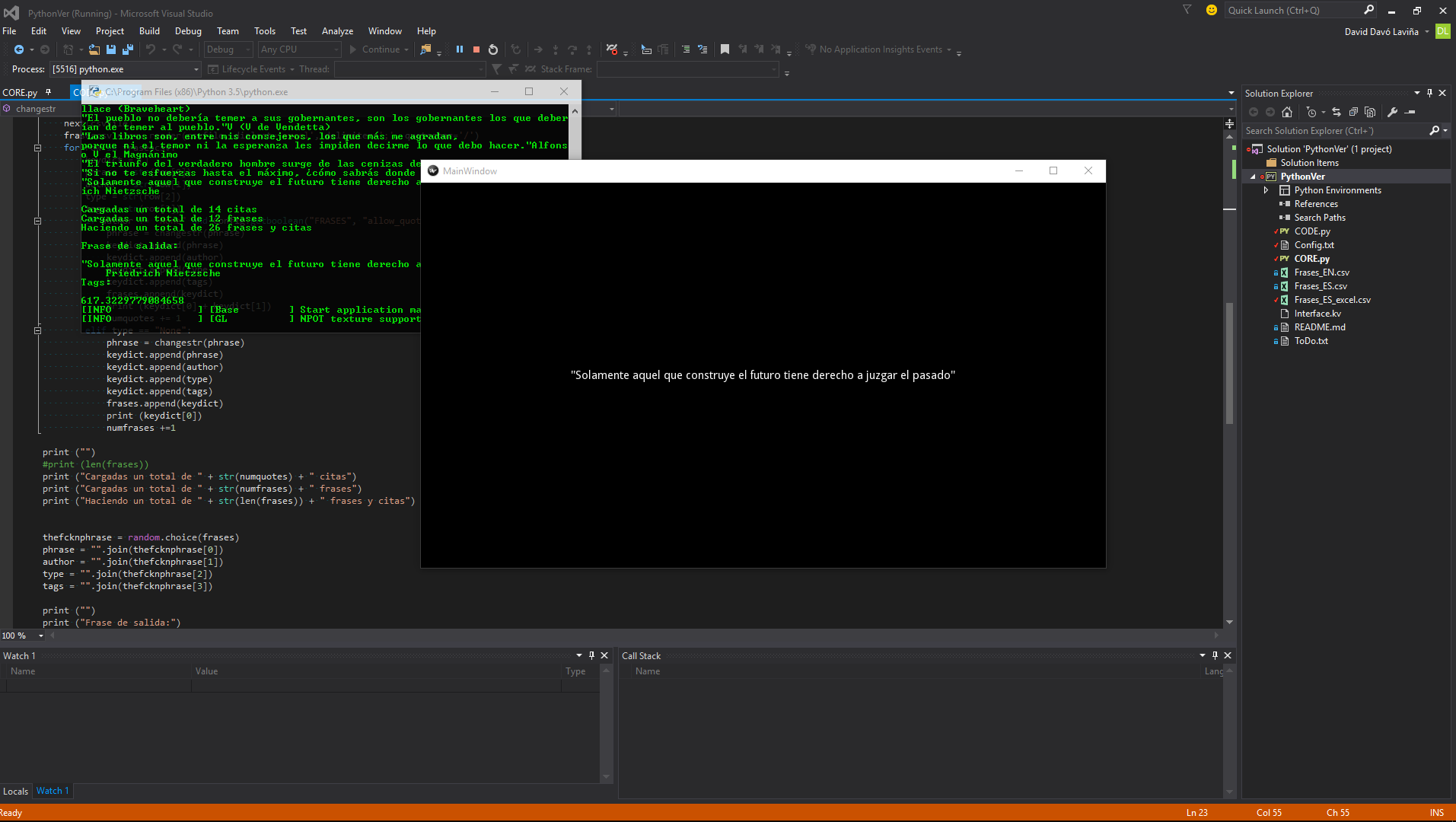Select README.md in Solution Explorer

(x=1320, y=327)
